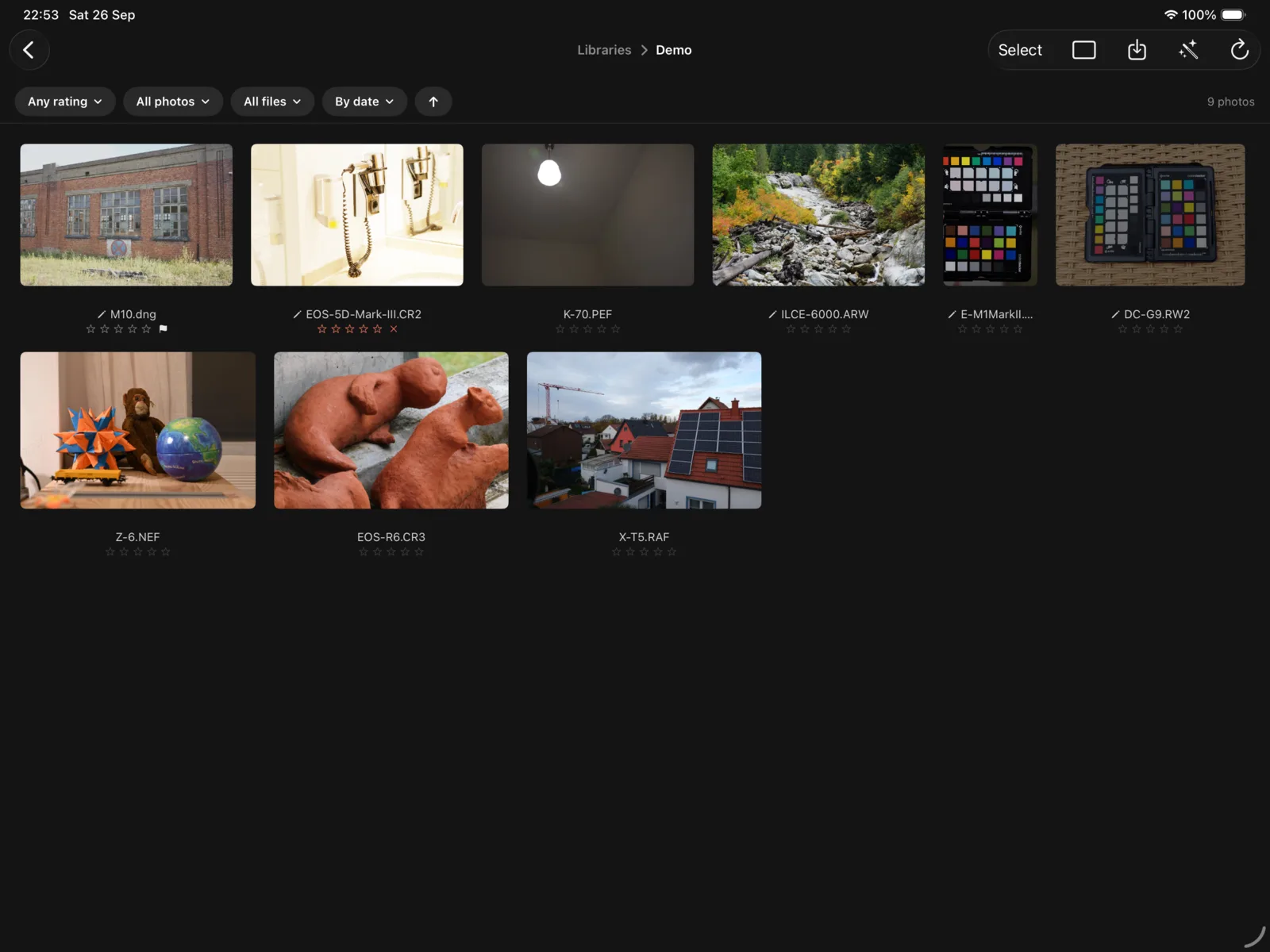This screenshot has width=1270, height=952.
Task: Click the ILCE-6000.ARW file name
Action: click(x=825, y=314)
